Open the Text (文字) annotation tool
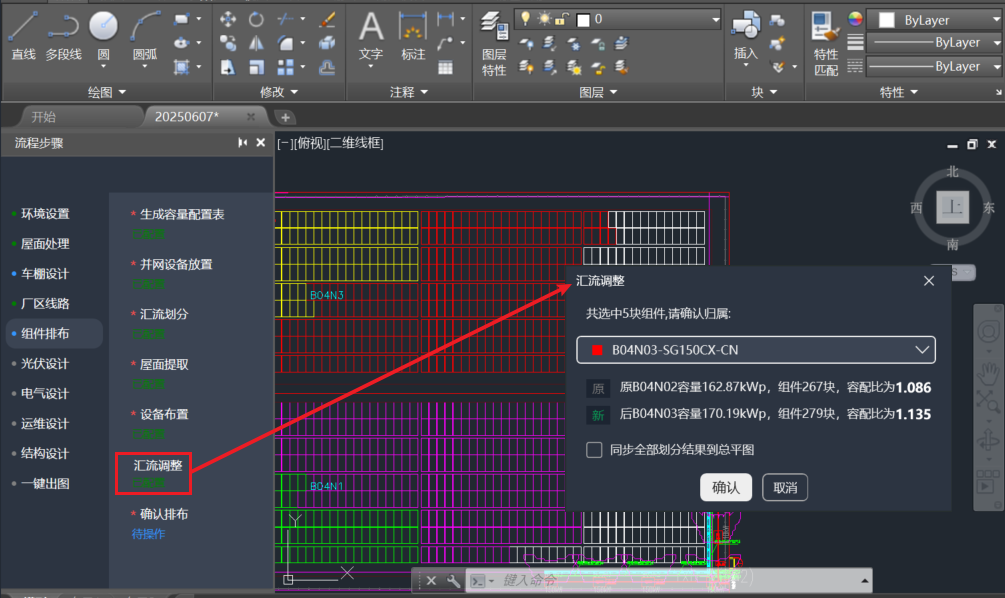The image size is (1005, 598). (371, 36)
